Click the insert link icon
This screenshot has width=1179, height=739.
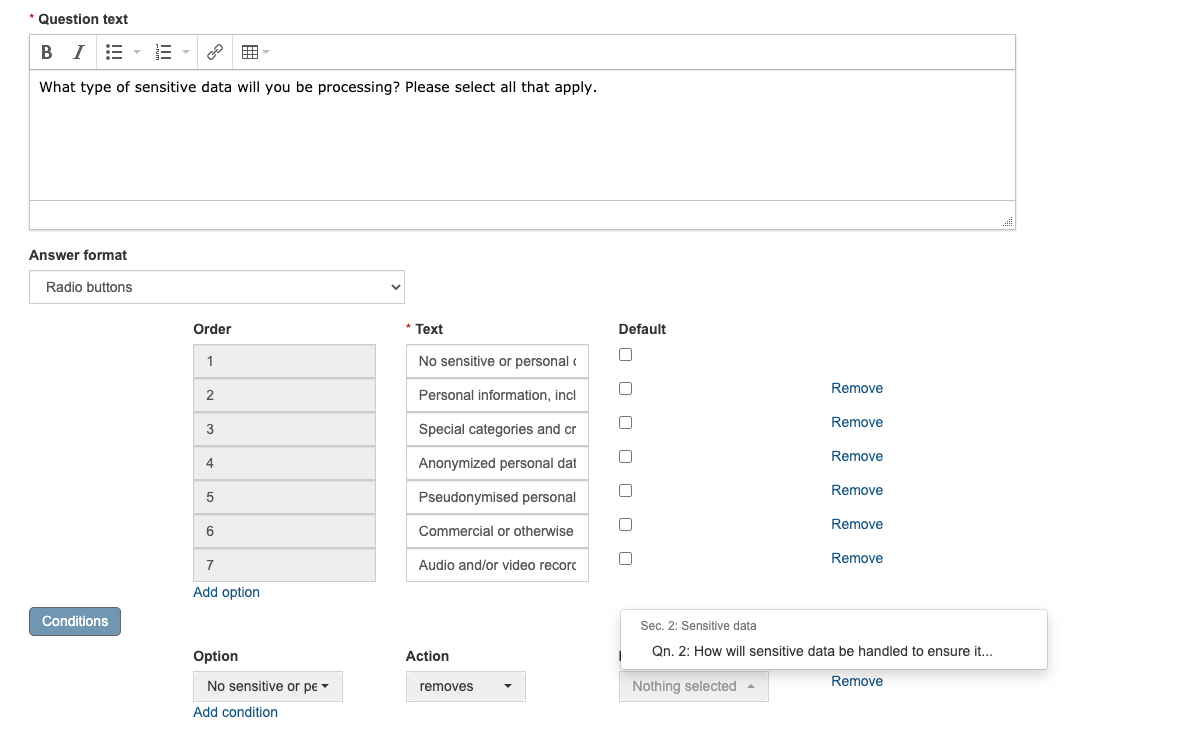pos(214,52)
